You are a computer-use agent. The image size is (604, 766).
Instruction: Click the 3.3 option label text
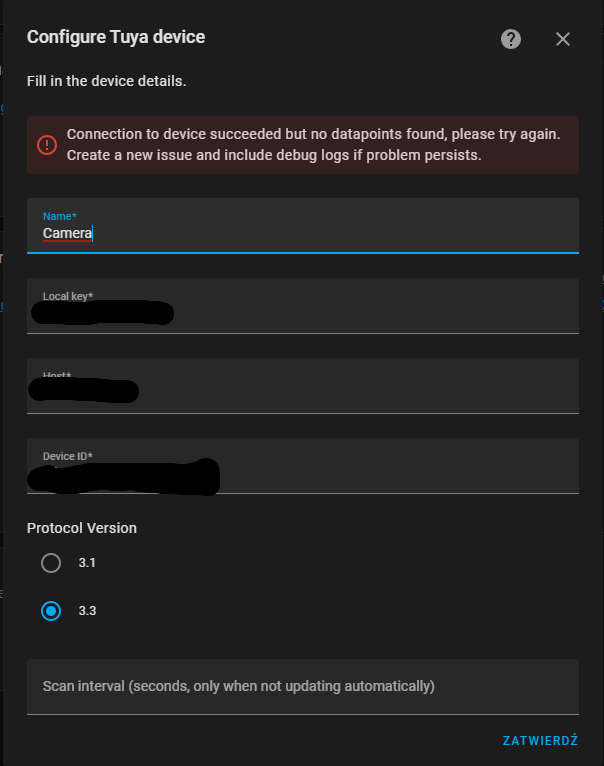point(87,611)
